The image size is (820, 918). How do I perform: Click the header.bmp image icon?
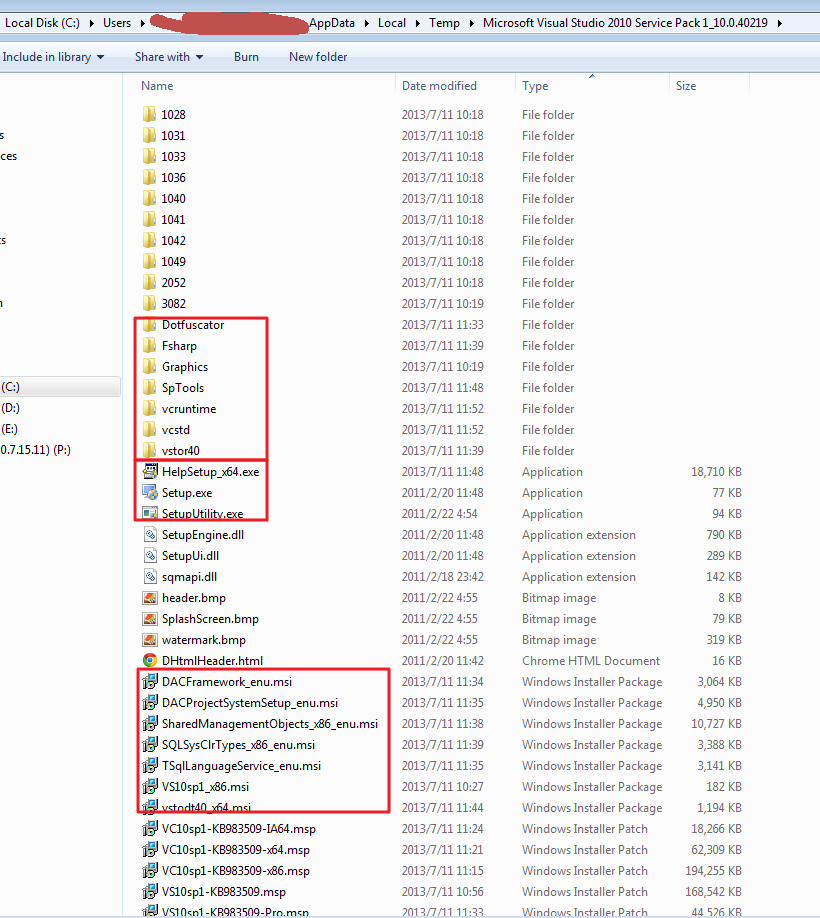(x=150, y=598)
